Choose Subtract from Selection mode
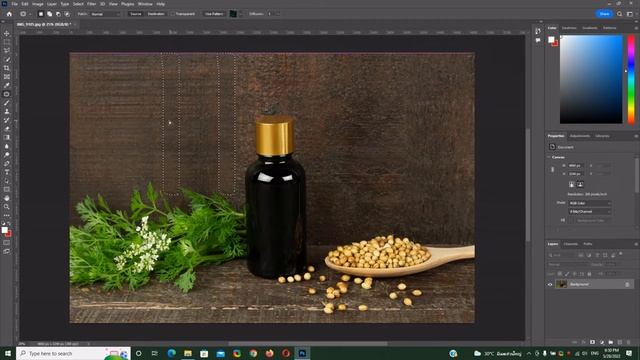Image resolution: width=640 pixels, height=360 pixels. [58, 14]
